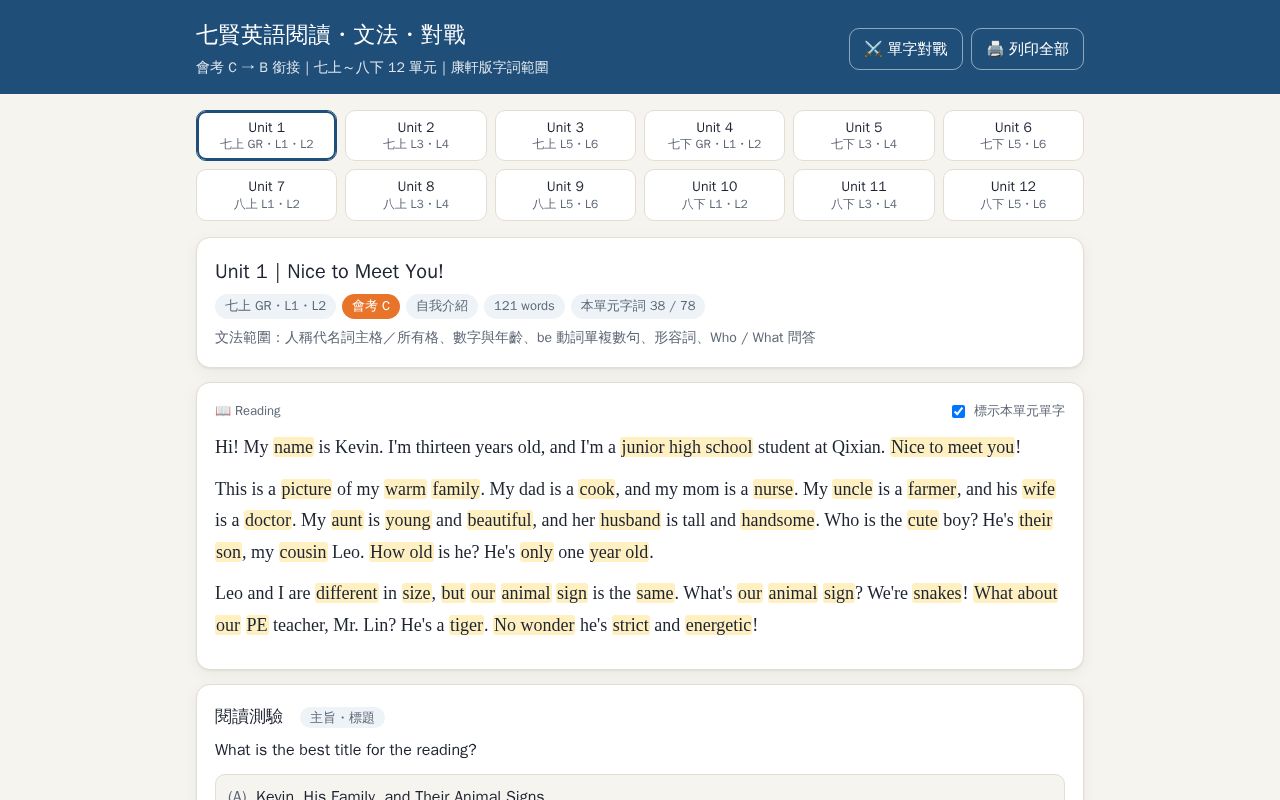Click the highlighted word 'beautiful'
Viewport: 1280px width, 800px height.
(x=499, y=520)
